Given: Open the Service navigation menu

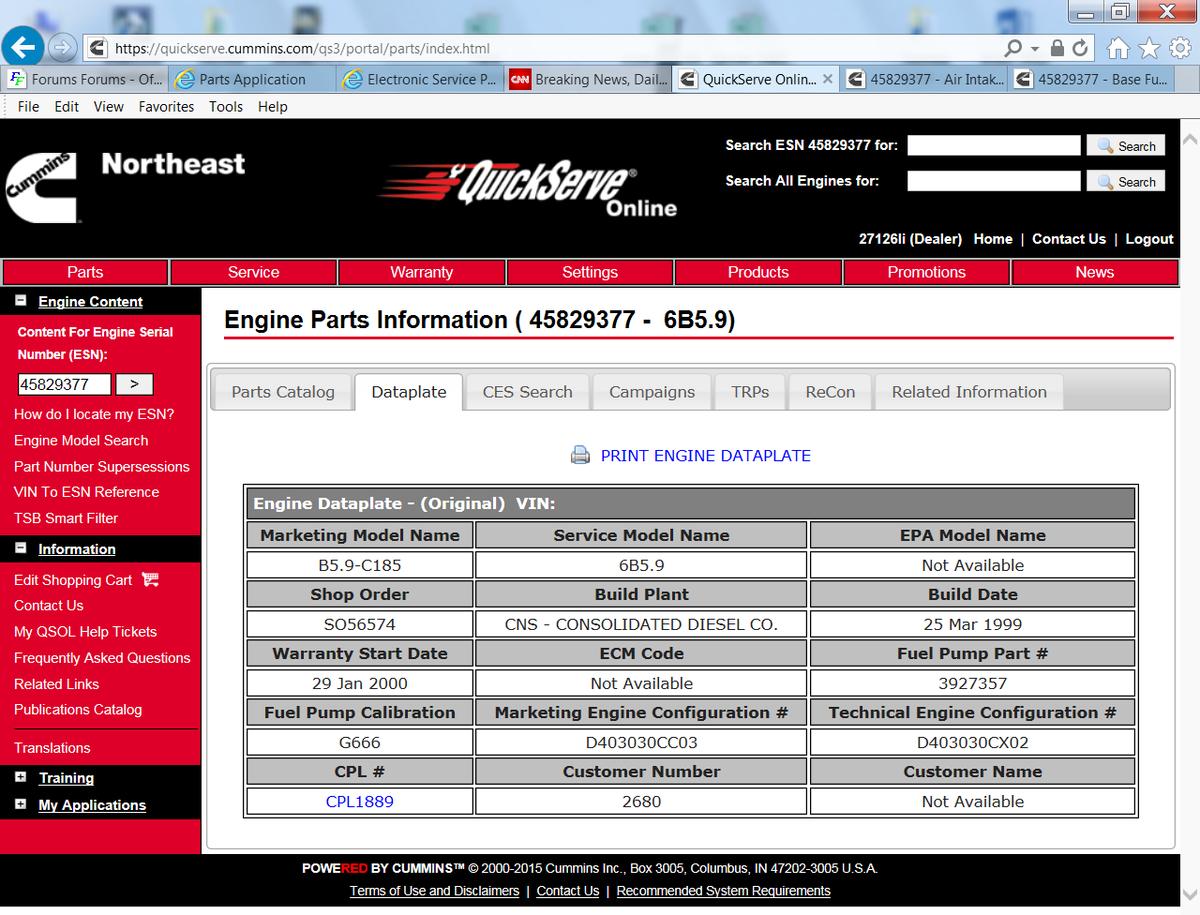Looking at the screenshot, I should [253, 272].
